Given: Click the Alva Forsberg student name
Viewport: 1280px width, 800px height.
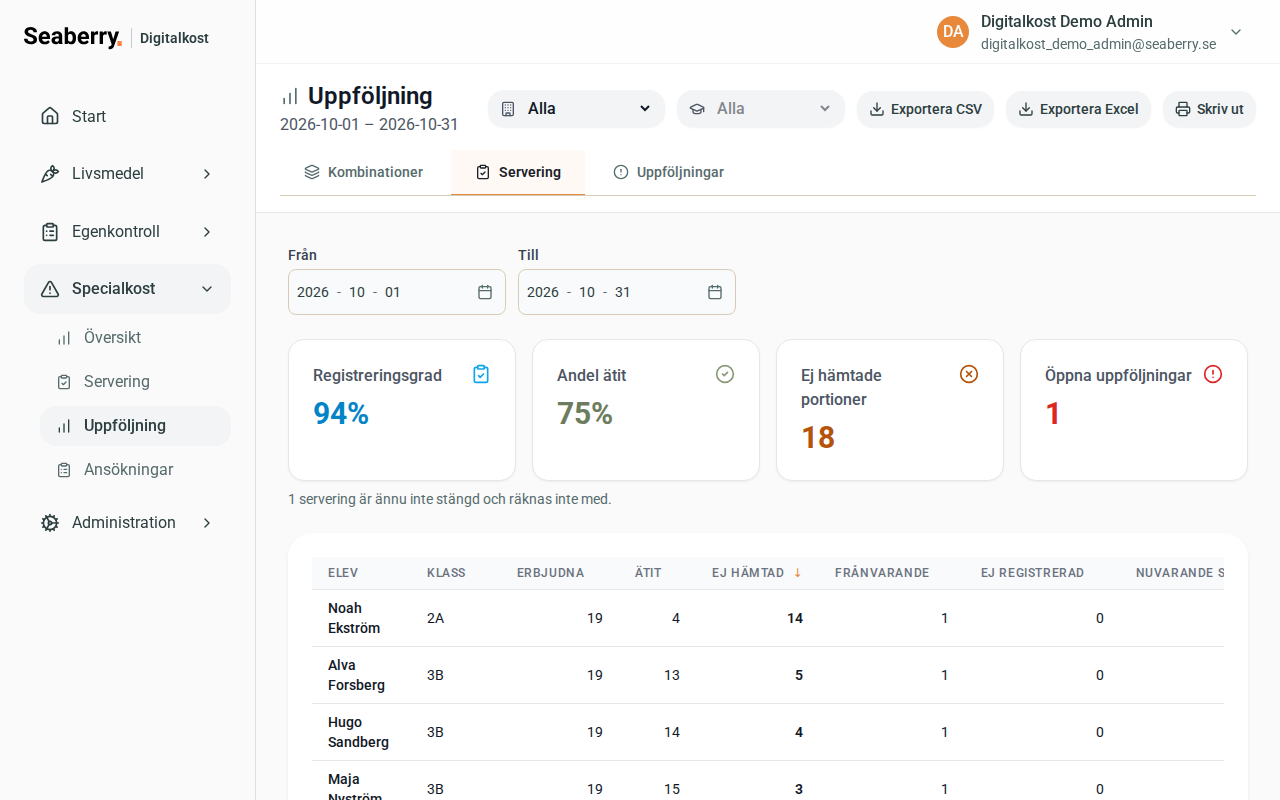Looking at the screenshot, I should (x=356, y=675).
